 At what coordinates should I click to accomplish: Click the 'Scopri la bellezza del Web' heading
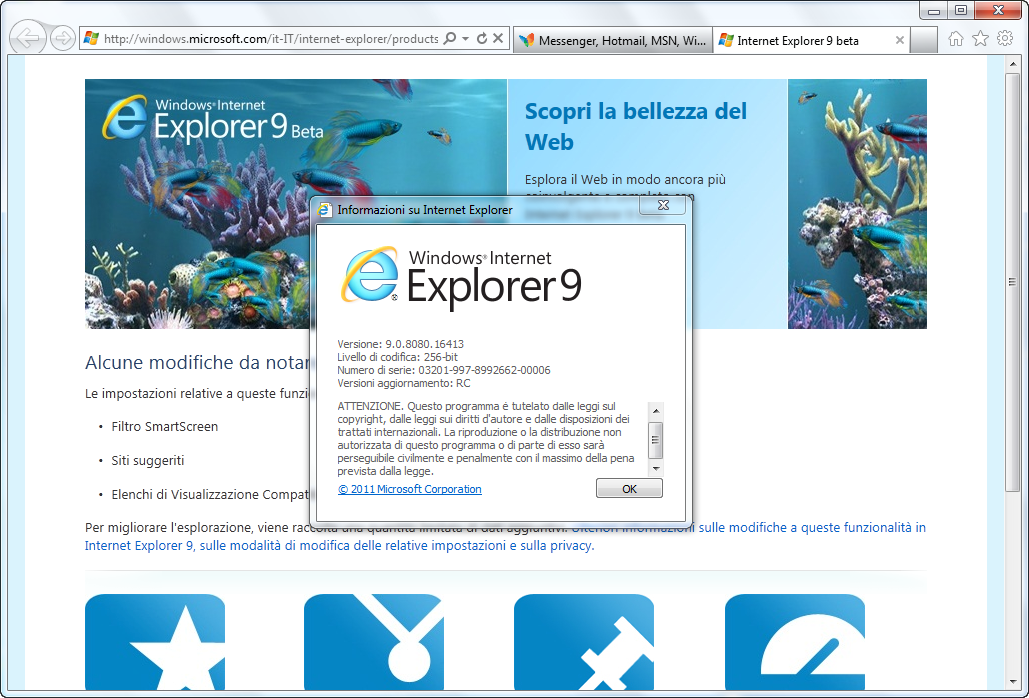[x=636, y=126]
